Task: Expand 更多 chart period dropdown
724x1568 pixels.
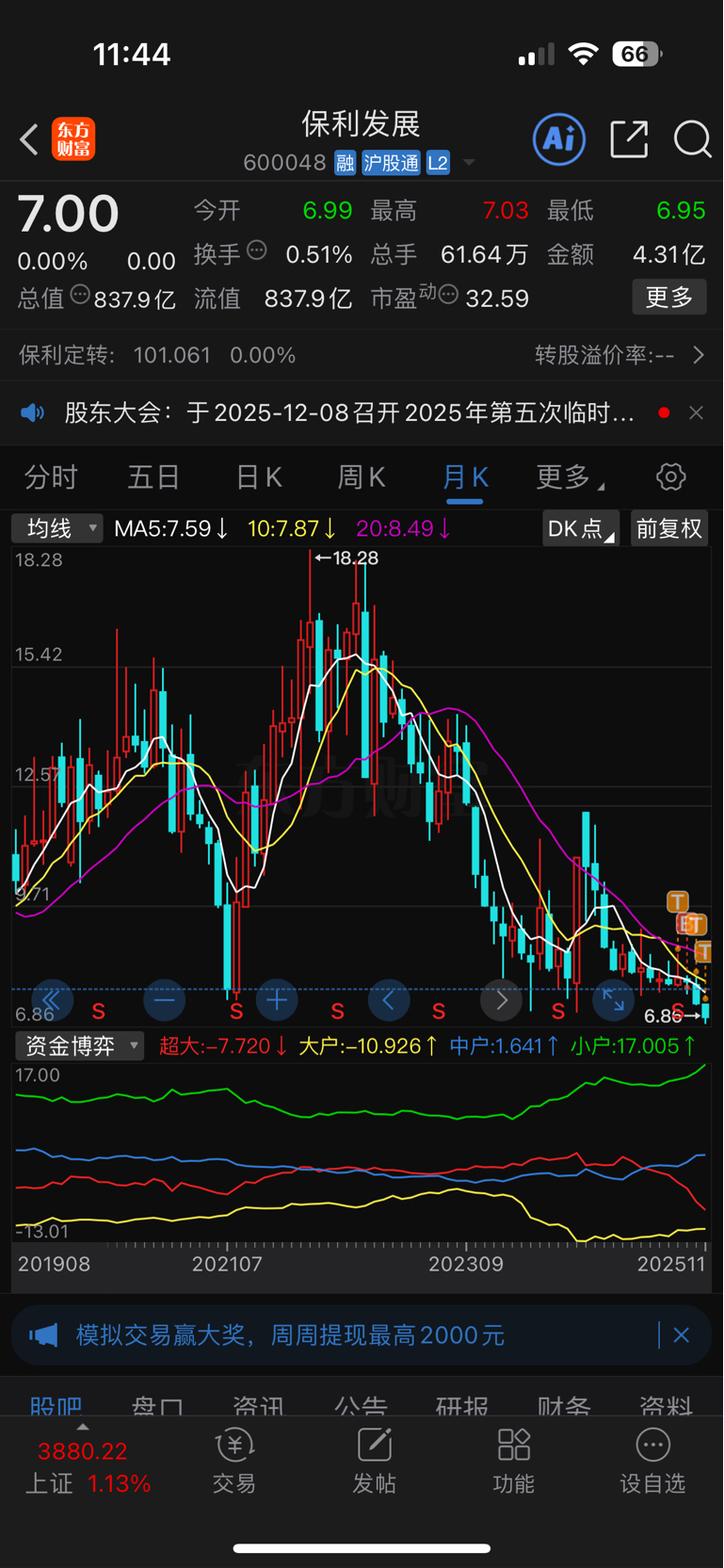Action: pos(571,477)
